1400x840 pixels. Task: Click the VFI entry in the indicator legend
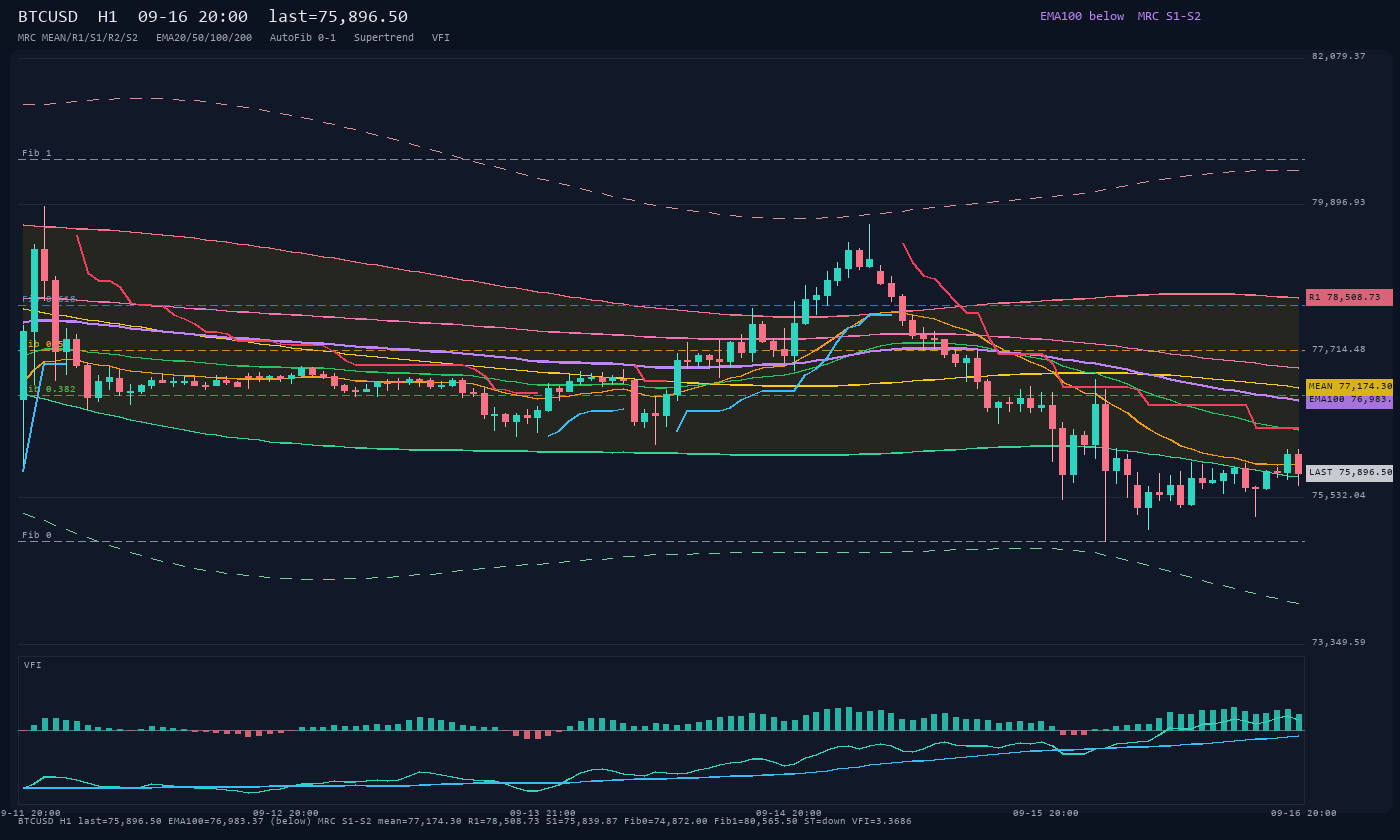(441, 37)
